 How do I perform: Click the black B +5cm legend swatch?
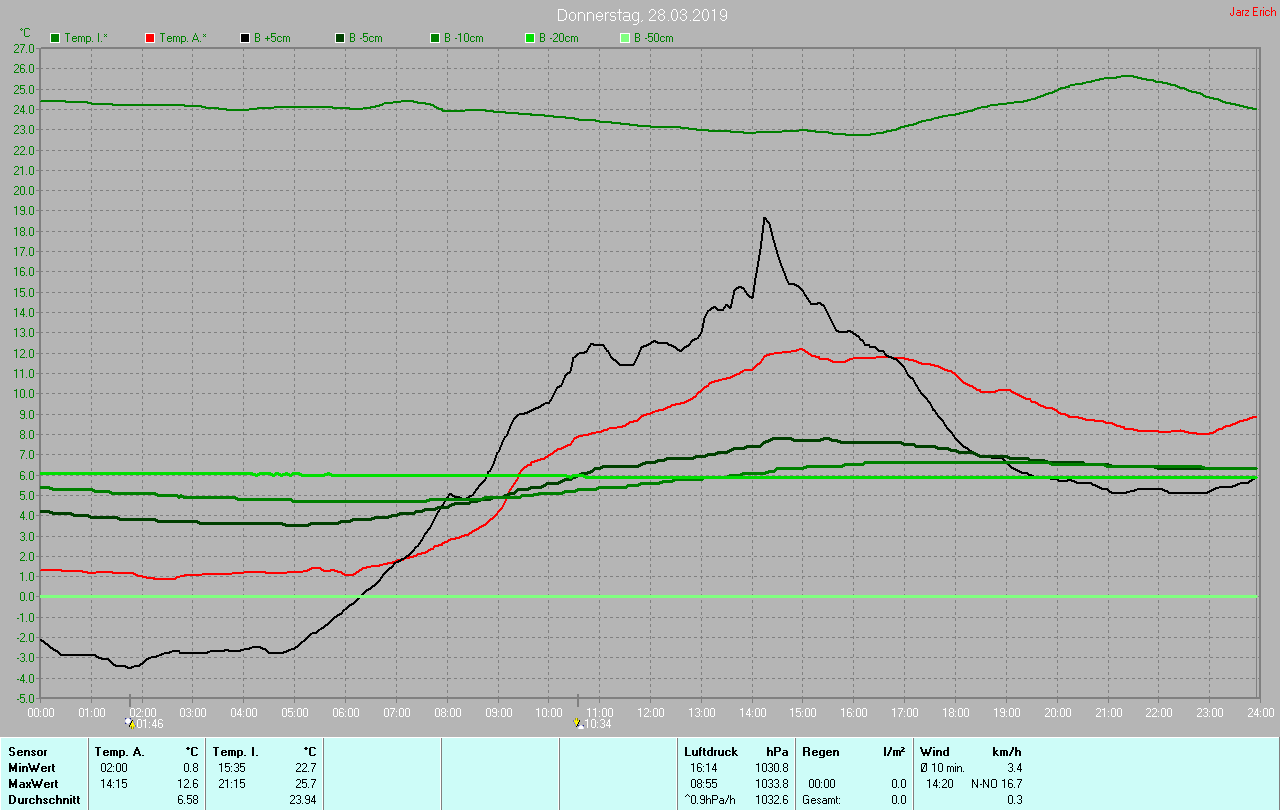click(245, 38)
